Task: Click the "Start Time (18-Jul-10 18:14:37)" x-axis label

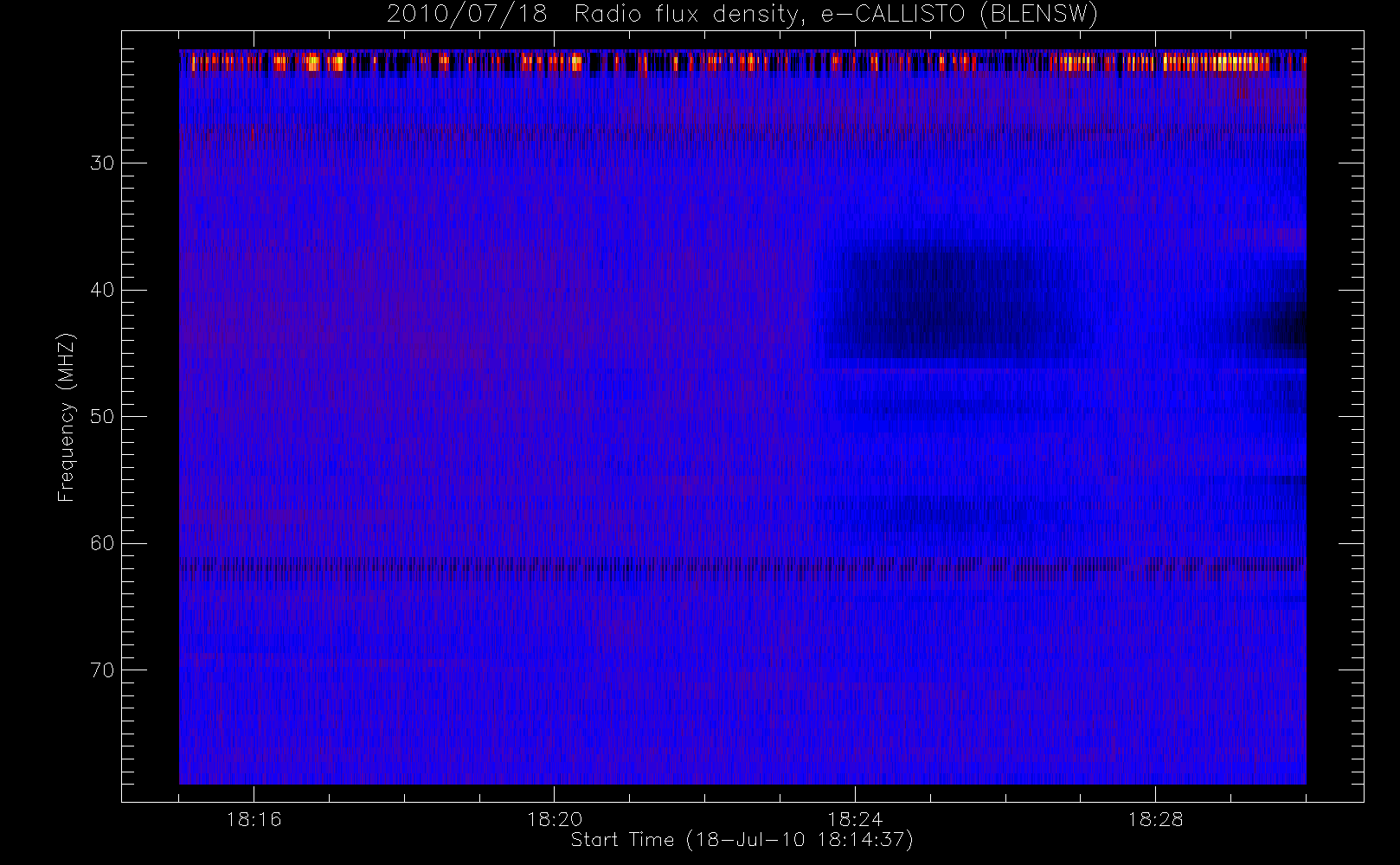Action: (x=742, y=840)
